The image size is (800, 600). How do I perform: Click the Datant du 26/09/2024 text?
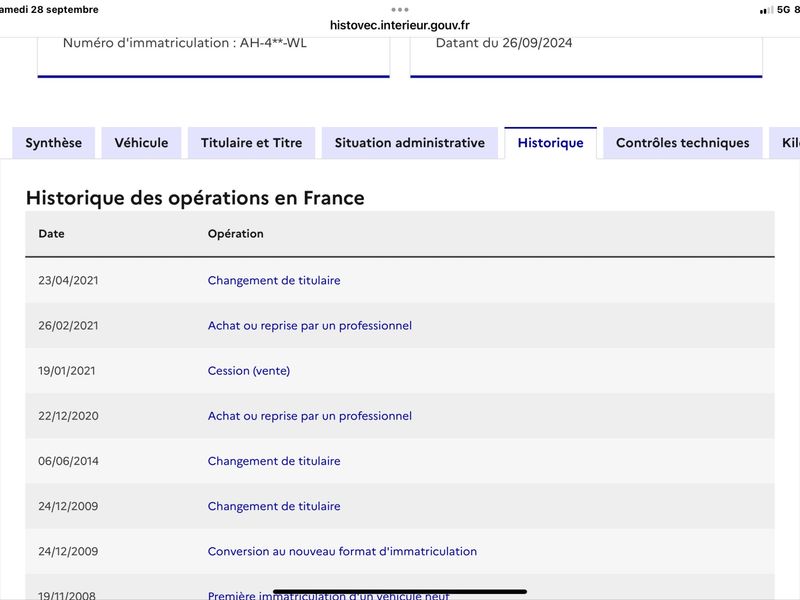tap(504, 43)
